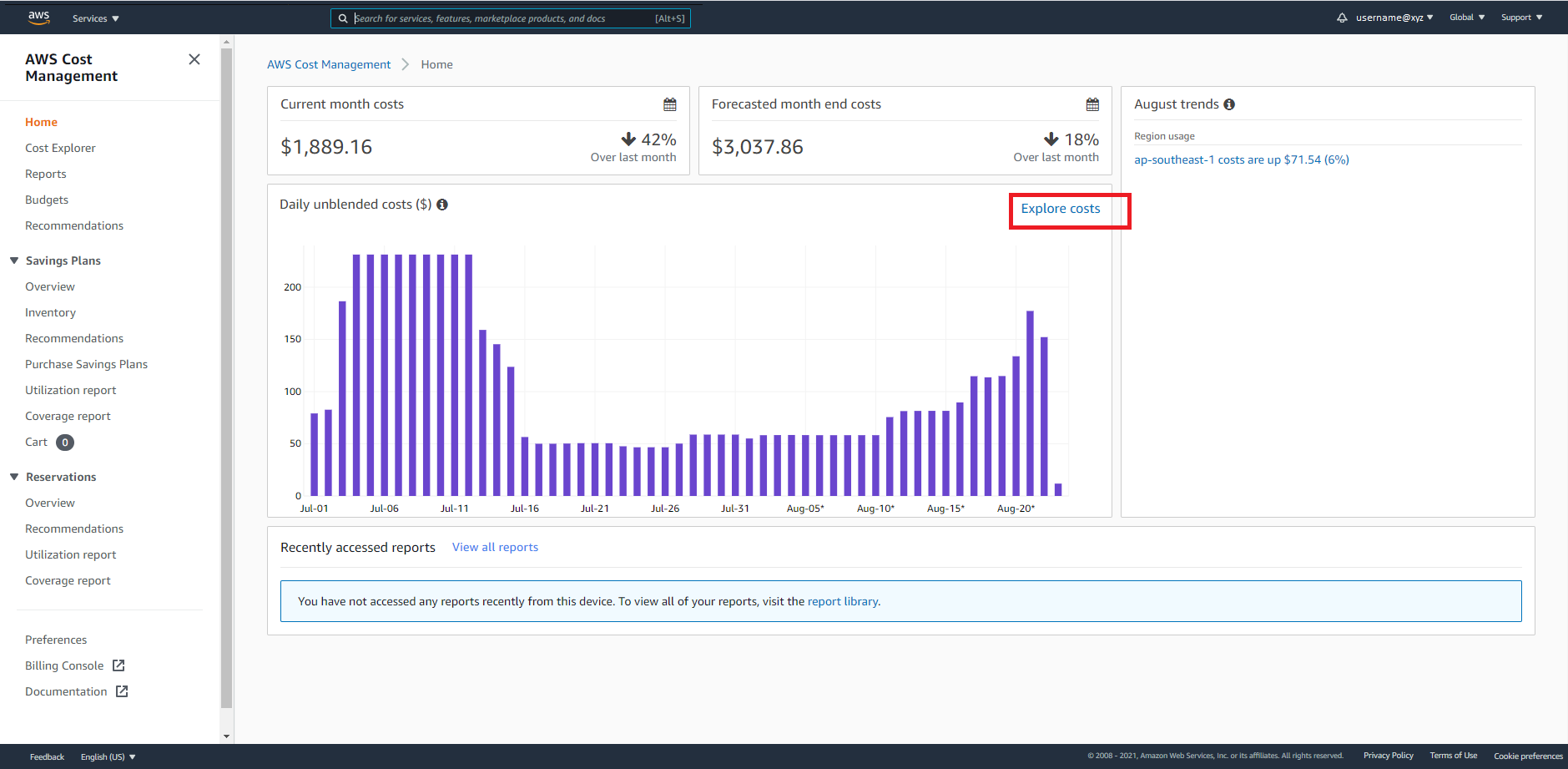Open Reservations Utilization report
The image size is (1568, 769).
pyautogui.click(x=71, y=554)
